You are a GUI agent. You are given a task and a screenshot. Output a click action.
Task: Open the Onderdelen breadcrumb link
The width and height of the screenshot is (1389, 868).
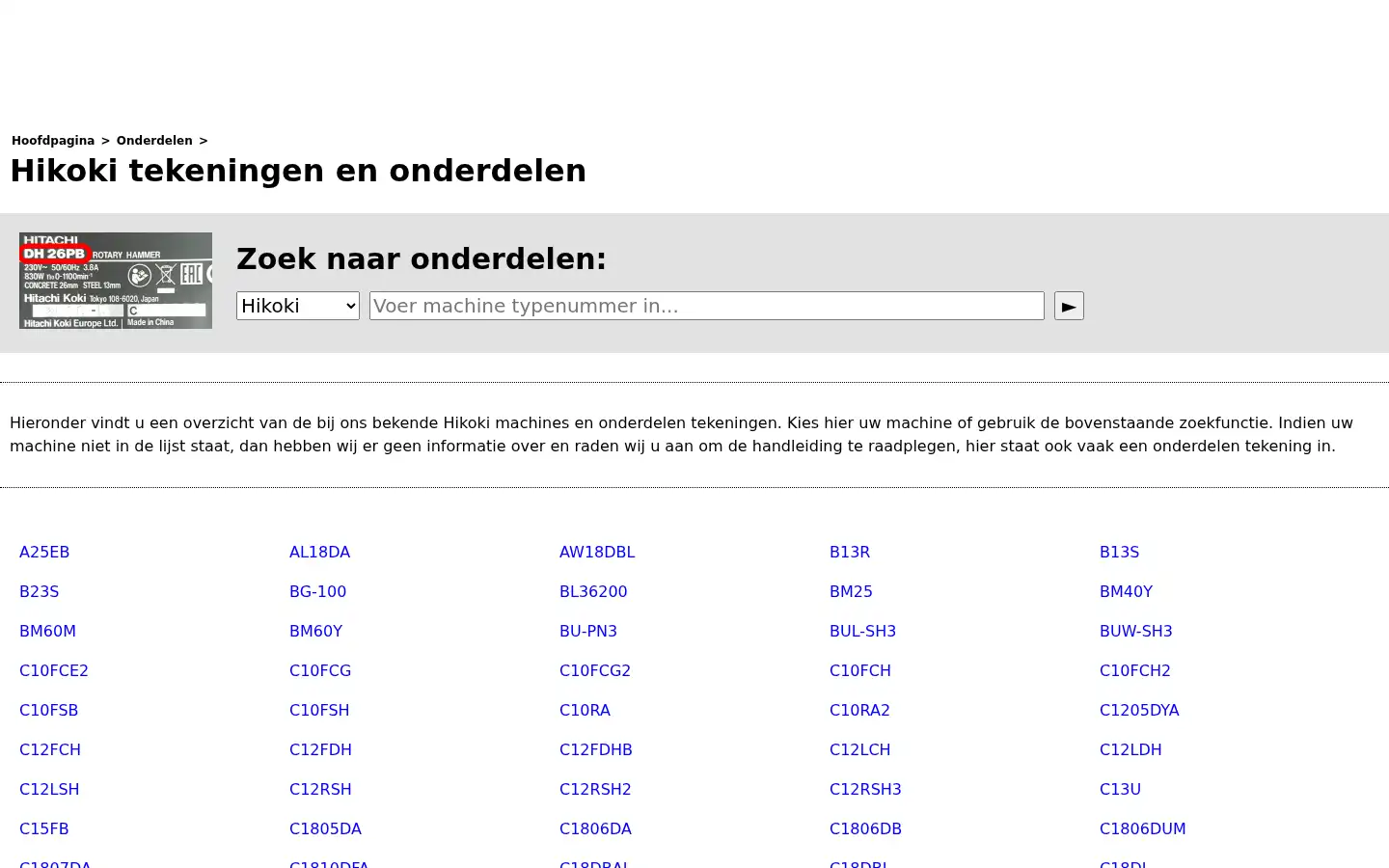pyautogui.click(x=154, y=141)
